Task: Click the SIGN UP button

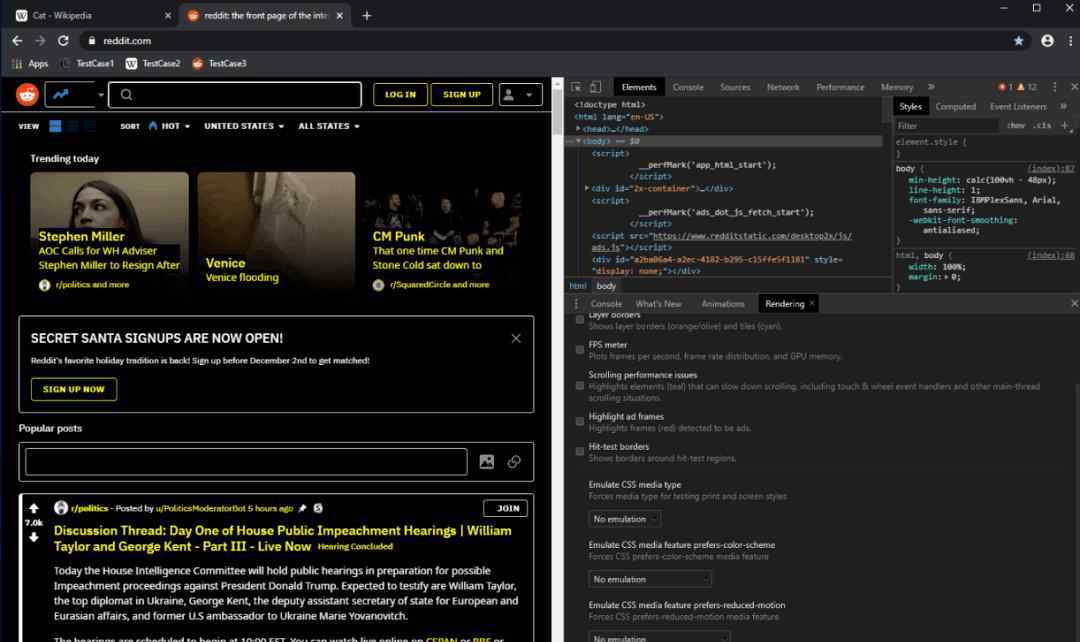Action: 461,94
